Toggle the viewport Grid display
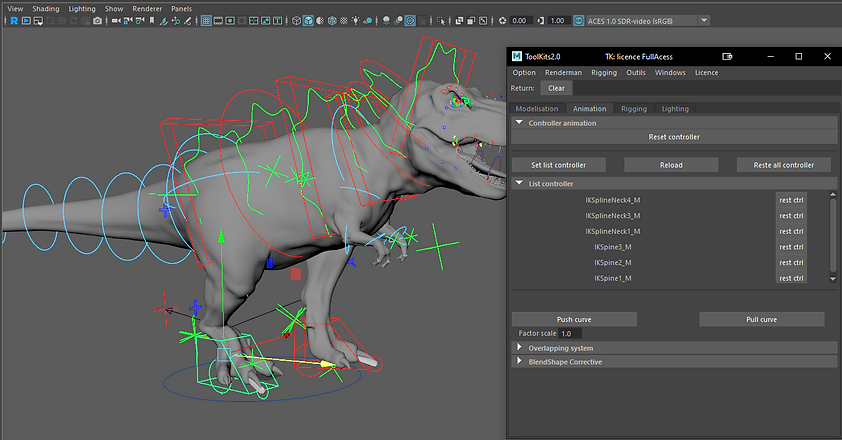This screenshot has height=440, width=842. click(206, 21)
